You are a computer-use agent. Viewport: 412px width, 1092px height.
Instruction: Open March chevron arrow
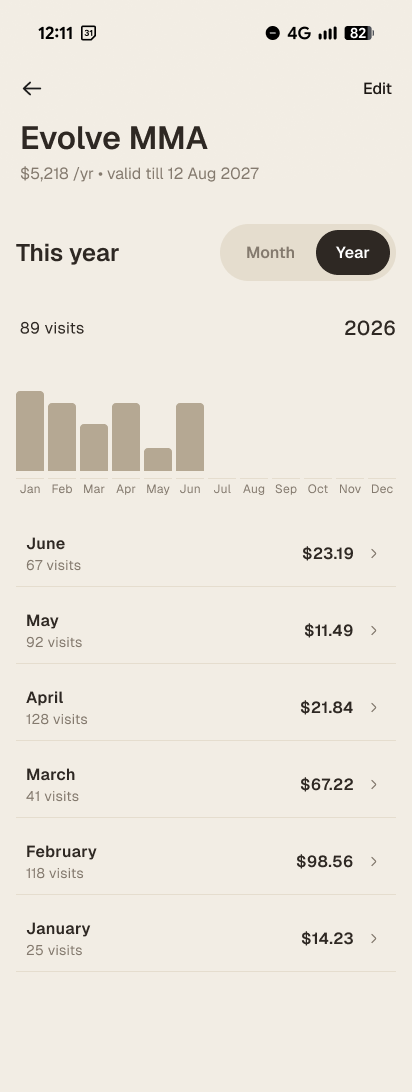click(x=374, y=785)
